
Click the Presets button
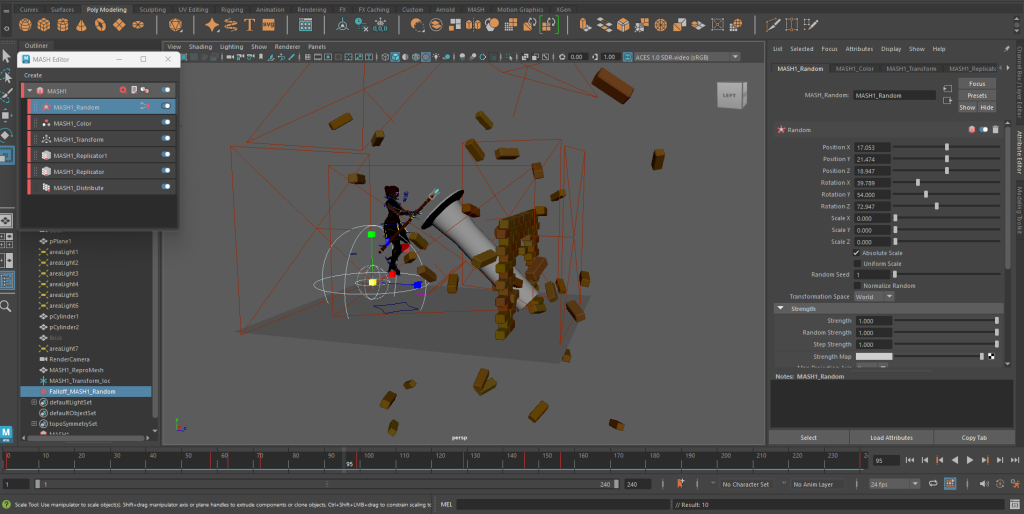coord(977,95)
